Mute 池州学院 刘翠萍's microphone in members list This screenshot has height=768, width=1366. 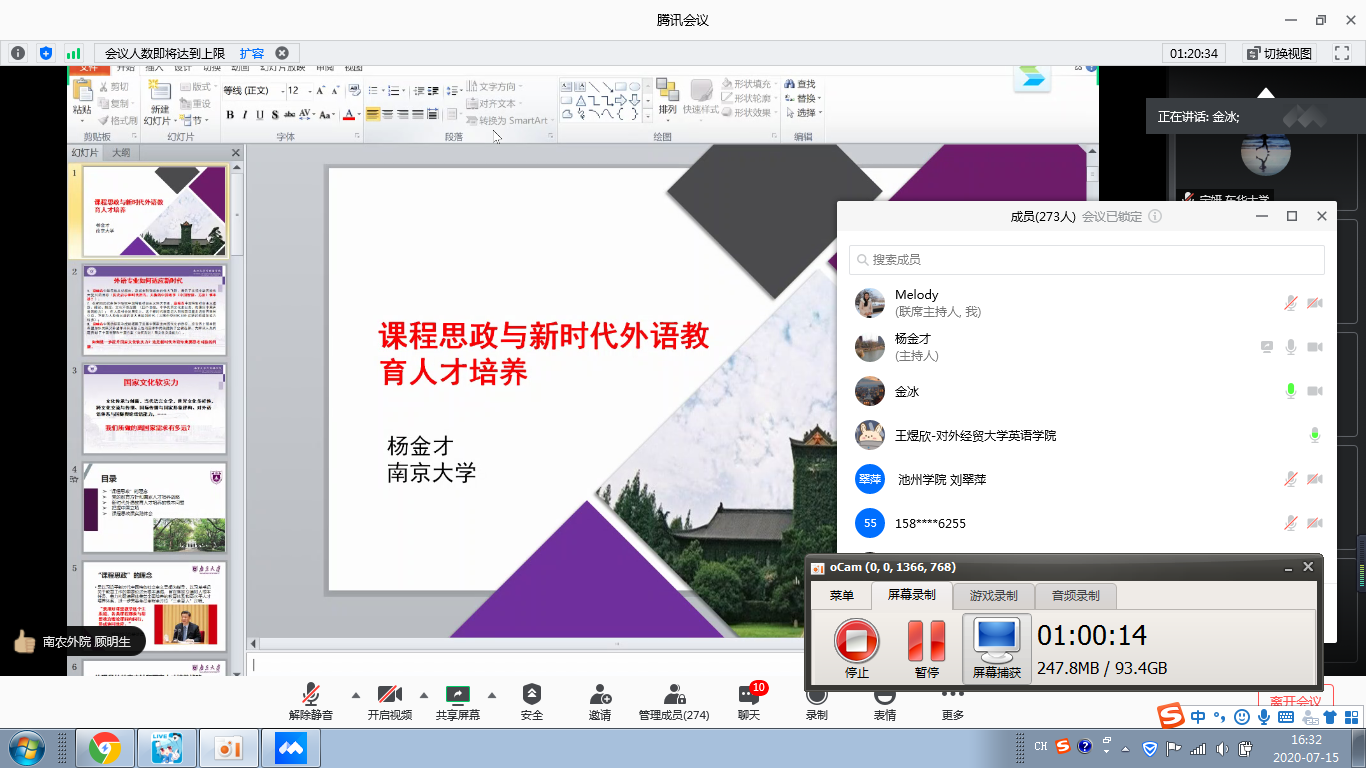pos(1290,479)
